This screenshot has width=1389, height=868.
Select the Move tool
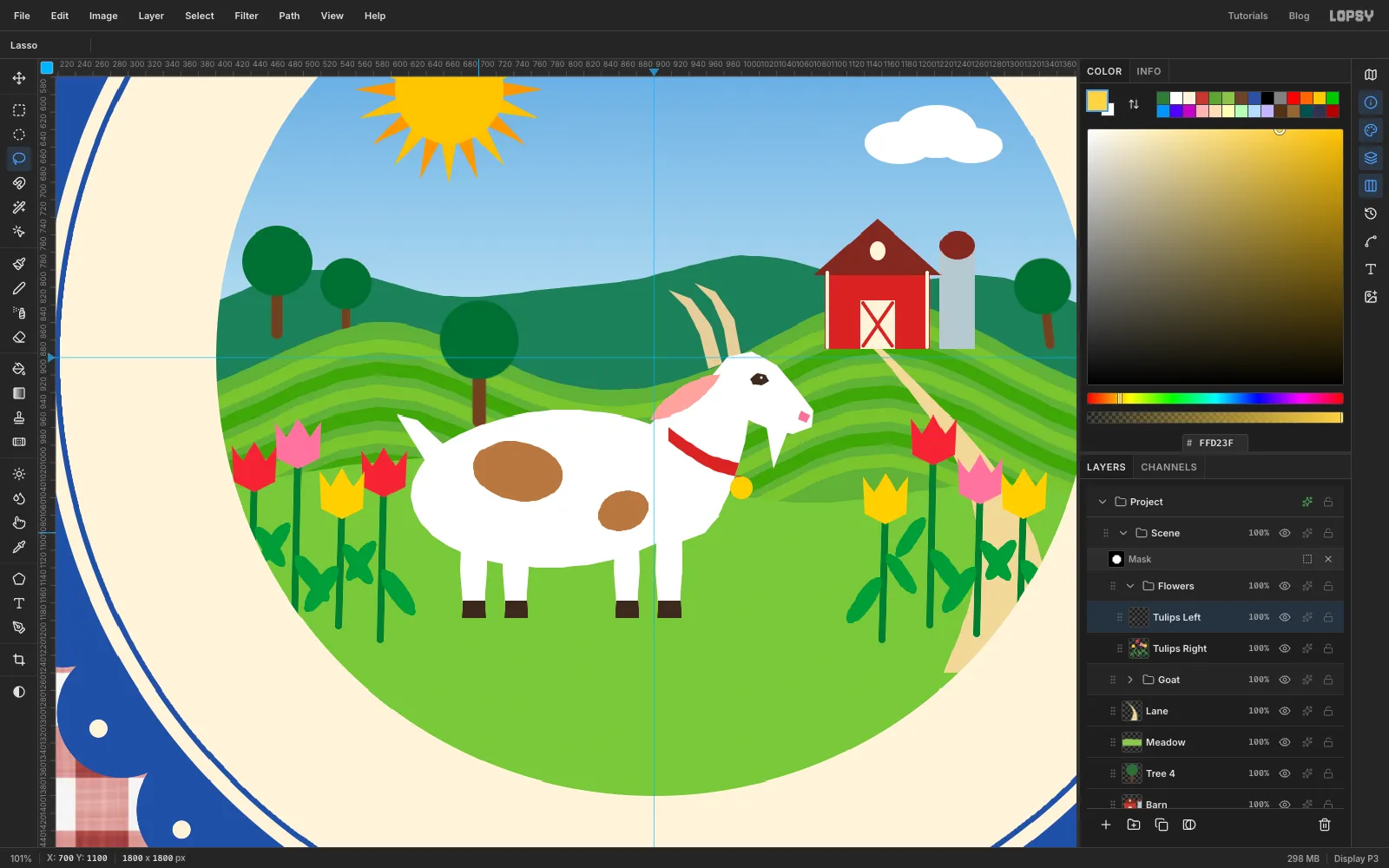click(19, 78)
